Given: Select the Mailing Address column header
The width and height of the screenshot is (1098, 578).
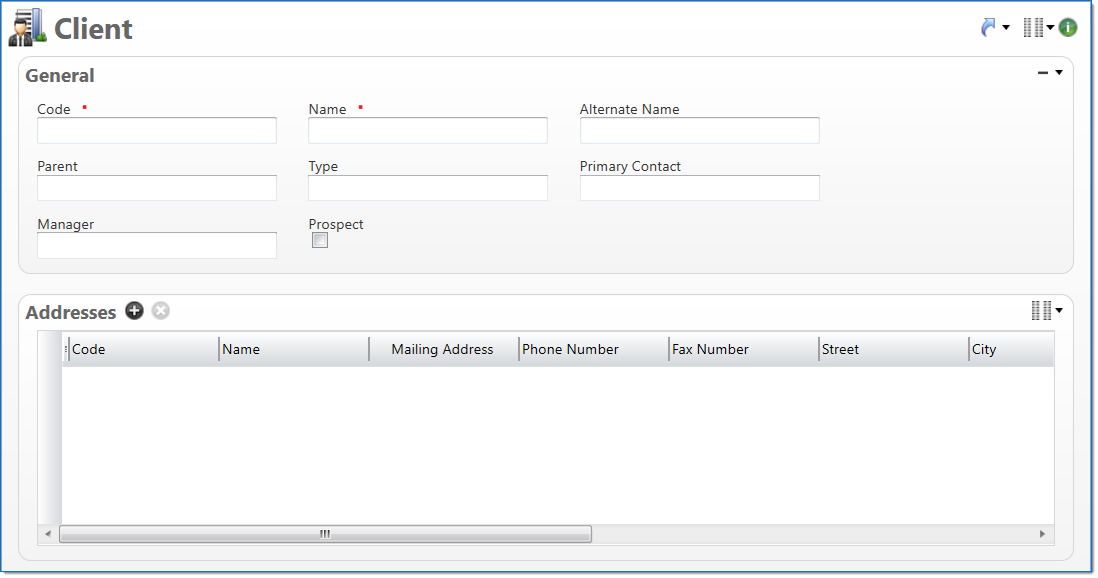Looking at the screenshot, I should [442, 349].
